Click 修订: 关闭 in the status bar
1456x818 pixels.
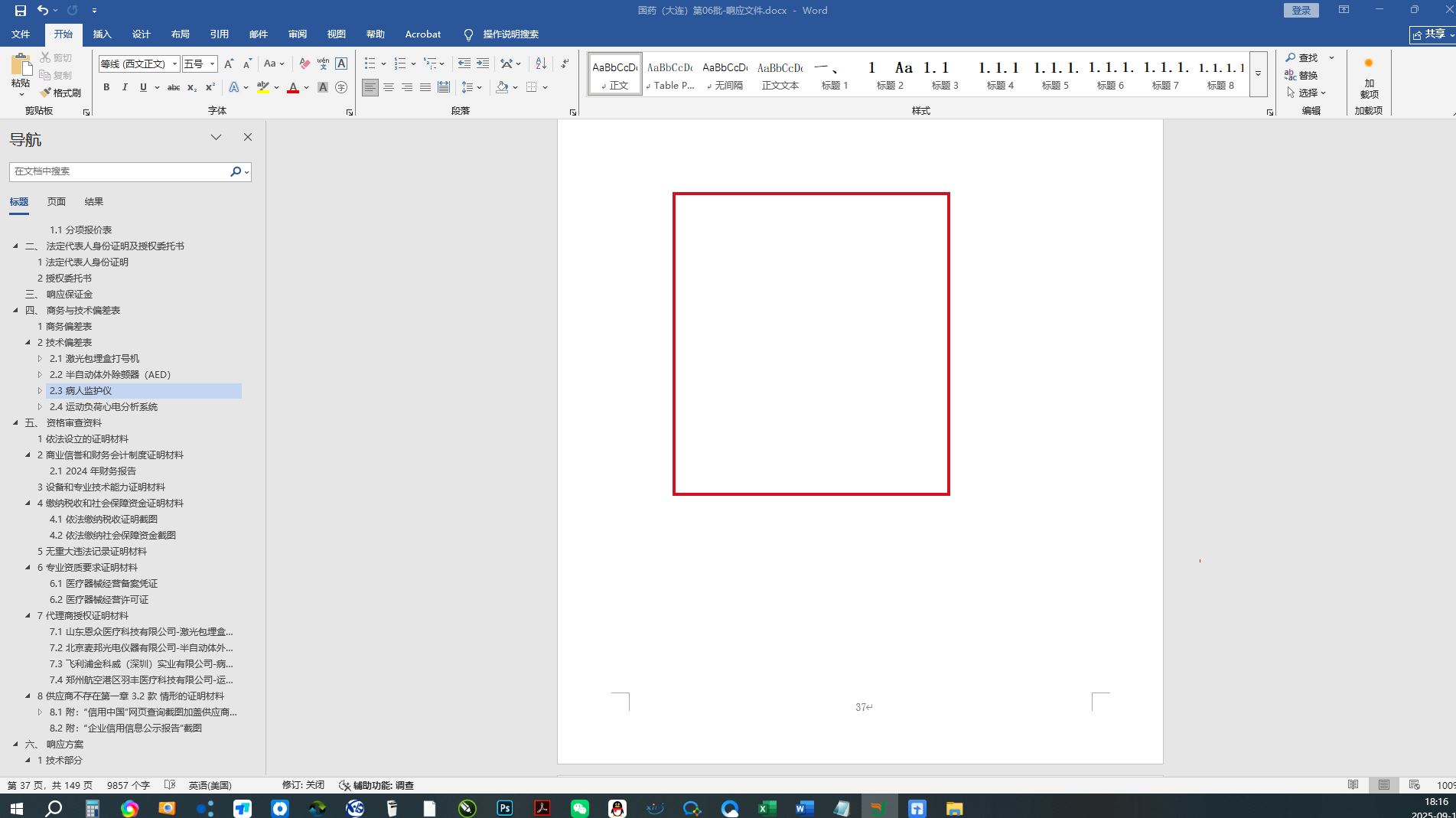pyautogui.click(x=303, y=785)
